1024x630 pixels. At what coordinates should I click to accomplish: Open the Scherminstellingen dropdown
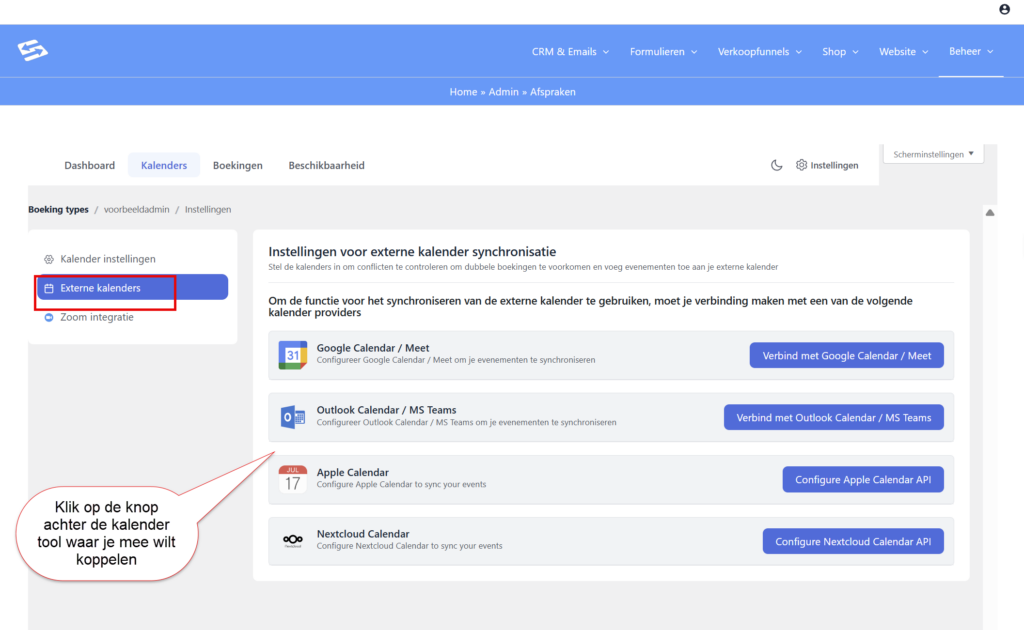click(933, 154)
